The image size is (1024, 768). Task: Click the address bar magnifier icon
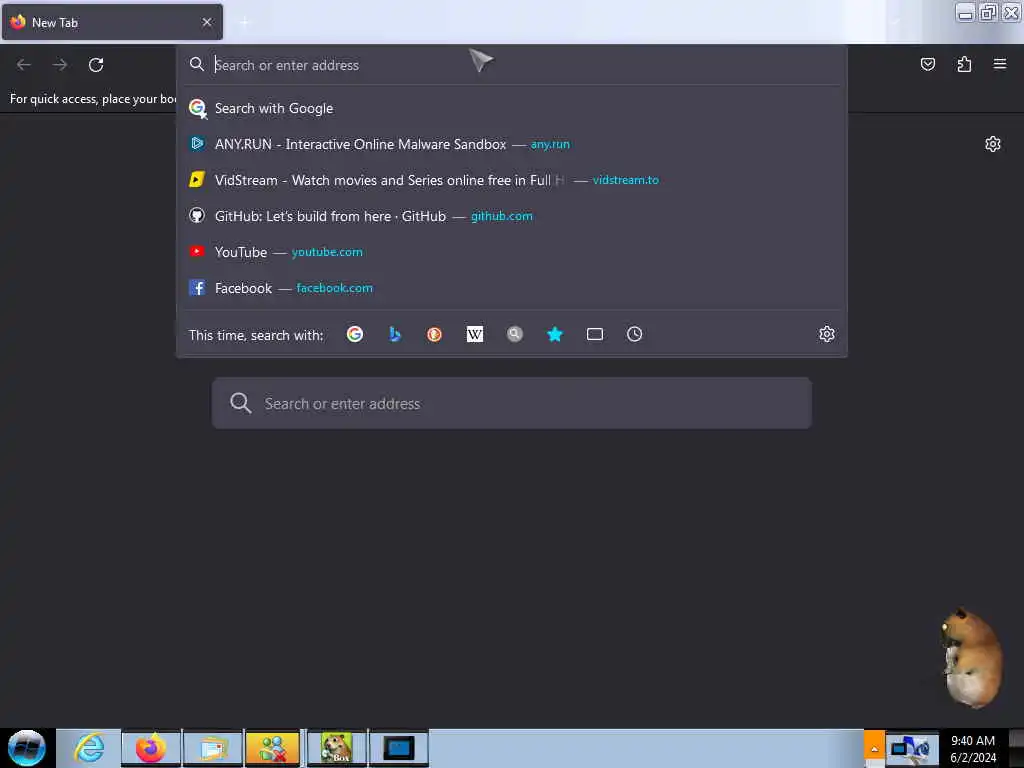click(x=197, y=64)
